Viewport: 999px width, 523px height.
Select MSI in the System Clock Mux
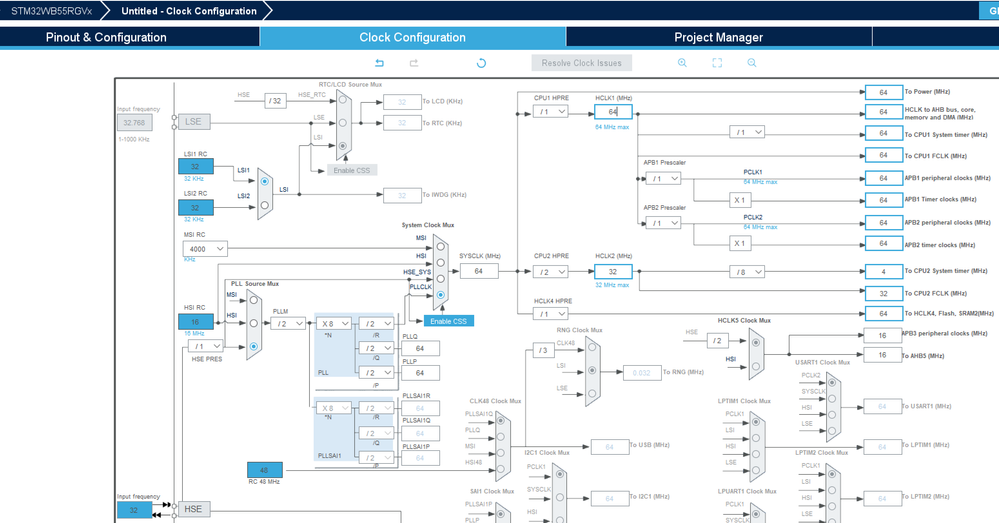440,247
